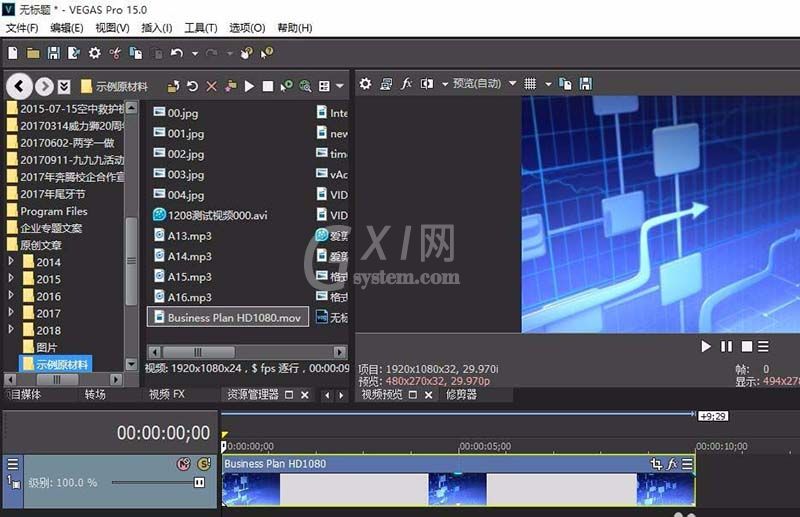Save the preview snapshot to file

point(586,84)
